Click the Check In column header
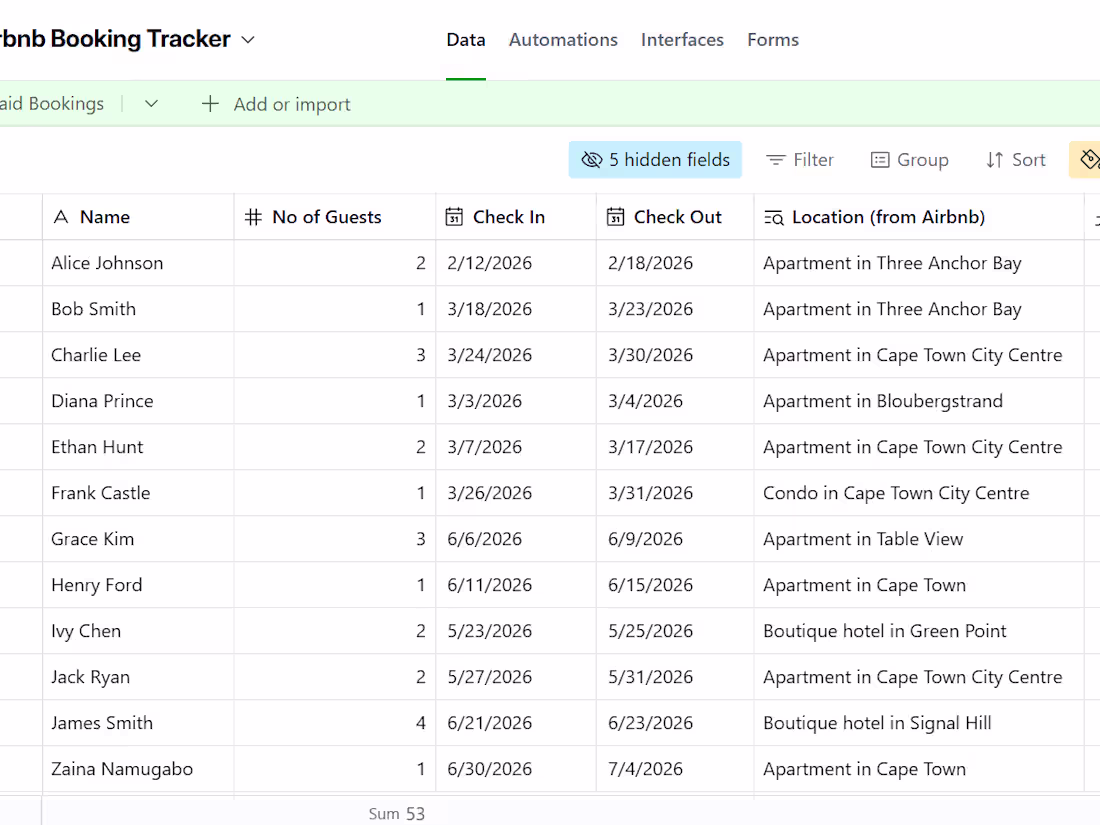This screenshot has height=825, width=1100. pyautogui.click(x=516, y=217)
